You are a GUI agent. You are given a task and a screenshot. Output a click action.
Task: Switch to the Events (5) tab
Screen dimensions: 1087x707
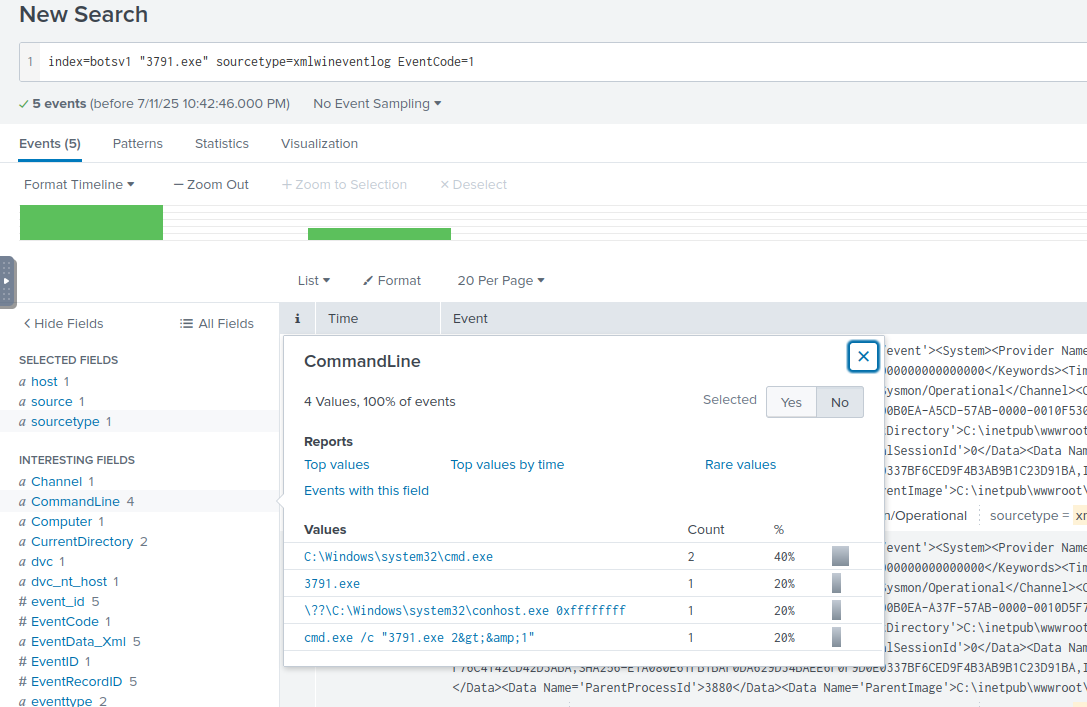50,143
